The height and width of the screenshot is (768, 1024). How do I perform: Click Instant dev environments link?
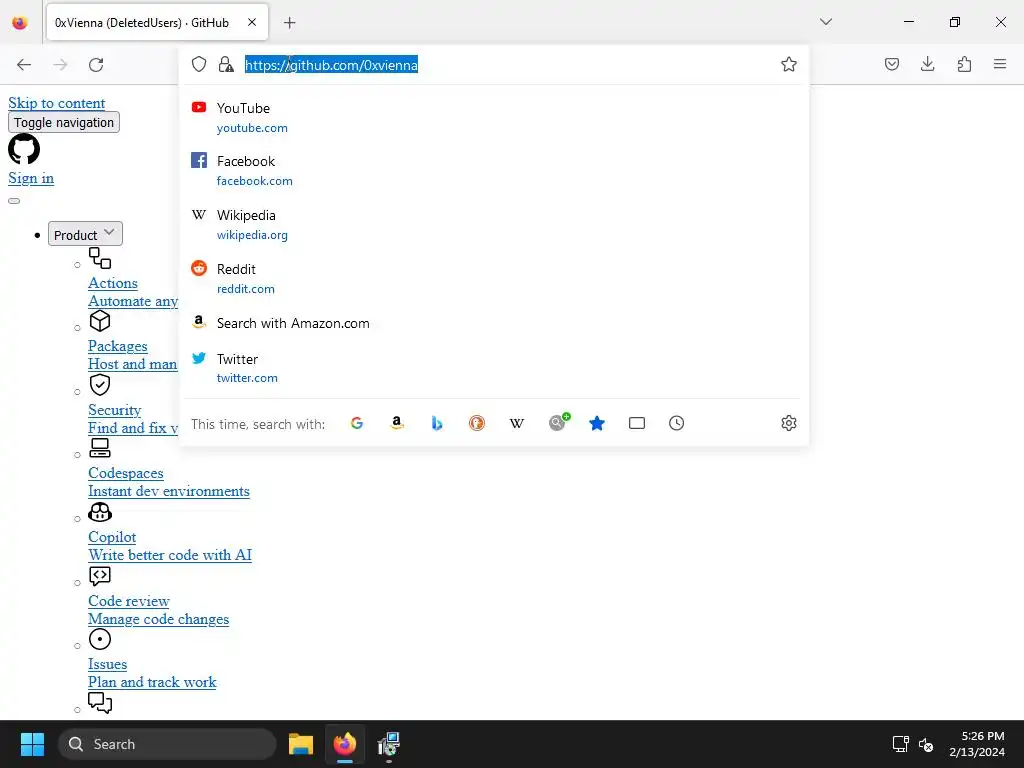168,491
